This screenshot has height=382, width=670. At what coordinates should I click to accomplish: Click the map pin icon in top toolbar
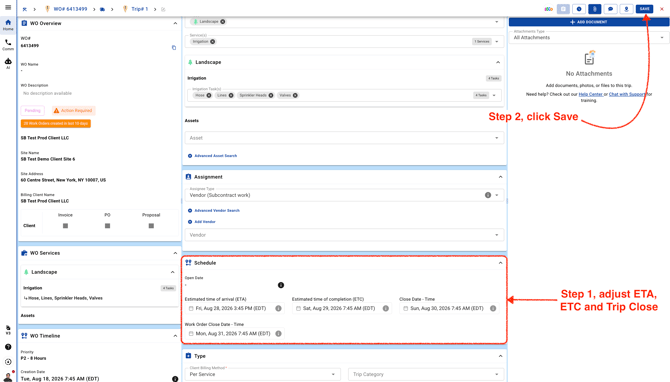click(x=626, y=9)
